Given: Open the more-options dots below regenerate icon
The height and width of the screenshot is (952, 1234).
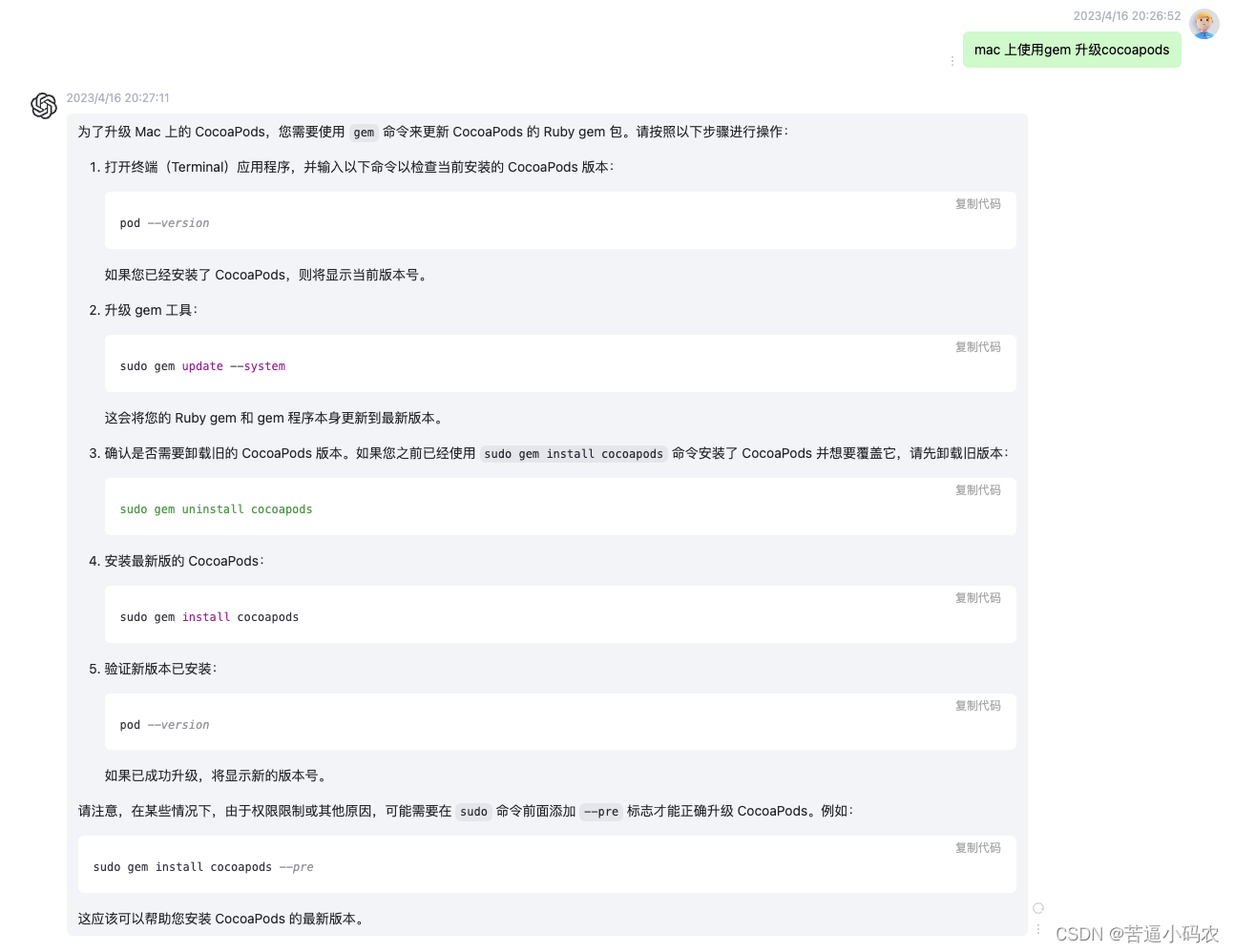Looking at the screenshot, I should pyautogui.click(x=1038, y=928).
